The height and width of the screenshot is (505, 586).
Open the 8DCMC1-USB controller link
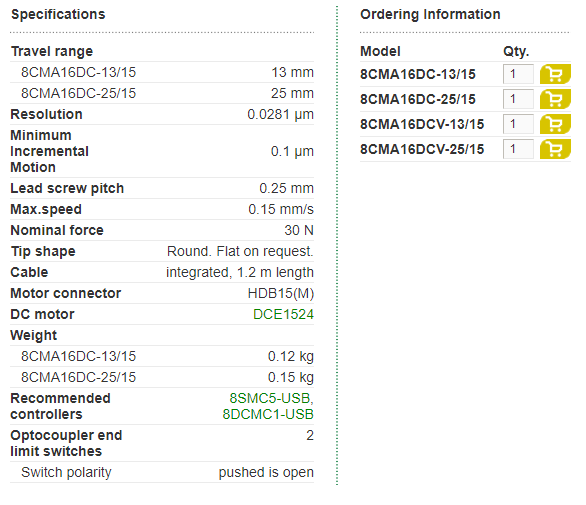pos(268,415)
